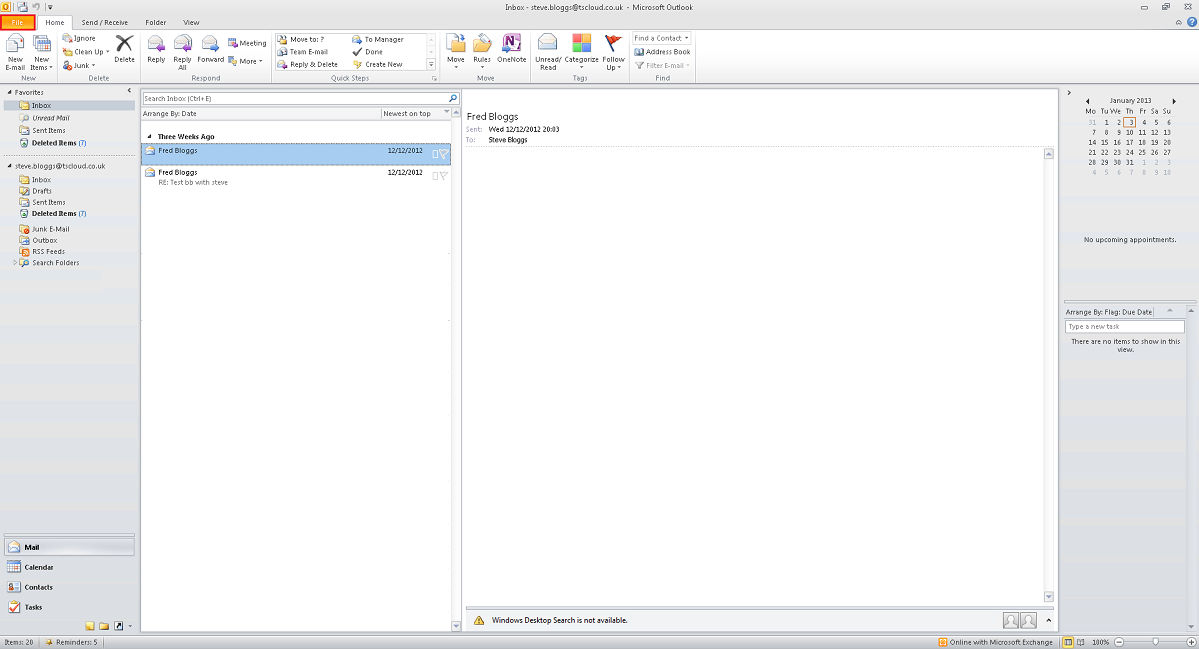Viewport: 1199px width, 649px height.
Task: Expand the Quick Steps gallery
Action: (x=431, y=65)
